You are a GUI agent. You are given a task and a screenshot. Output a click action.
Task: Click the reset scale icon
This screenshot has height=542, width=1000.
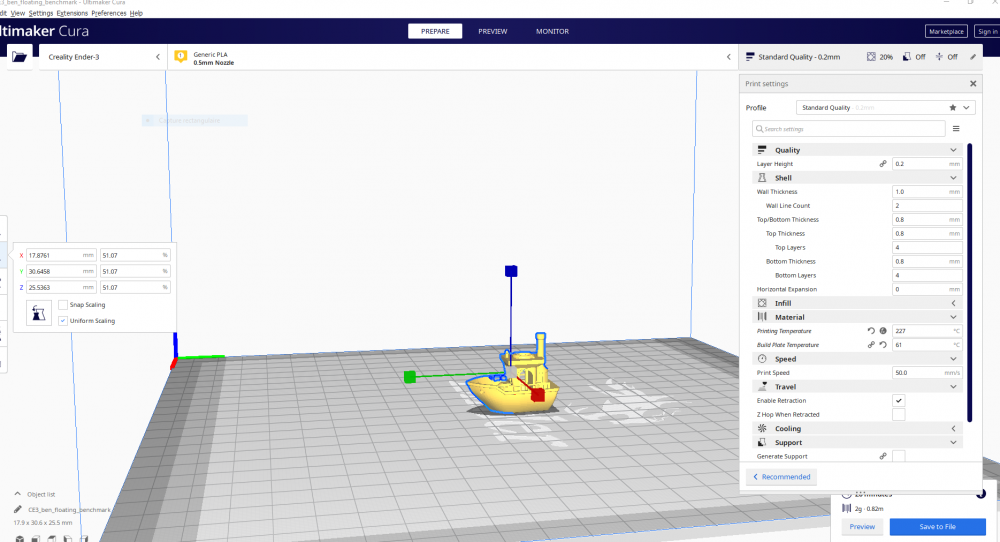click(x=38, y=313)
